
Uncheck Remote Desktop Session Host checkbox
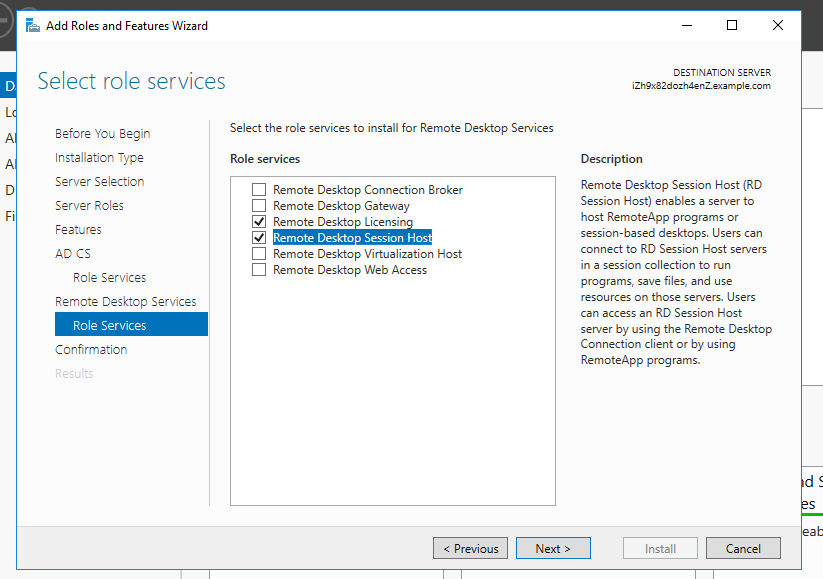coord(259,237)
